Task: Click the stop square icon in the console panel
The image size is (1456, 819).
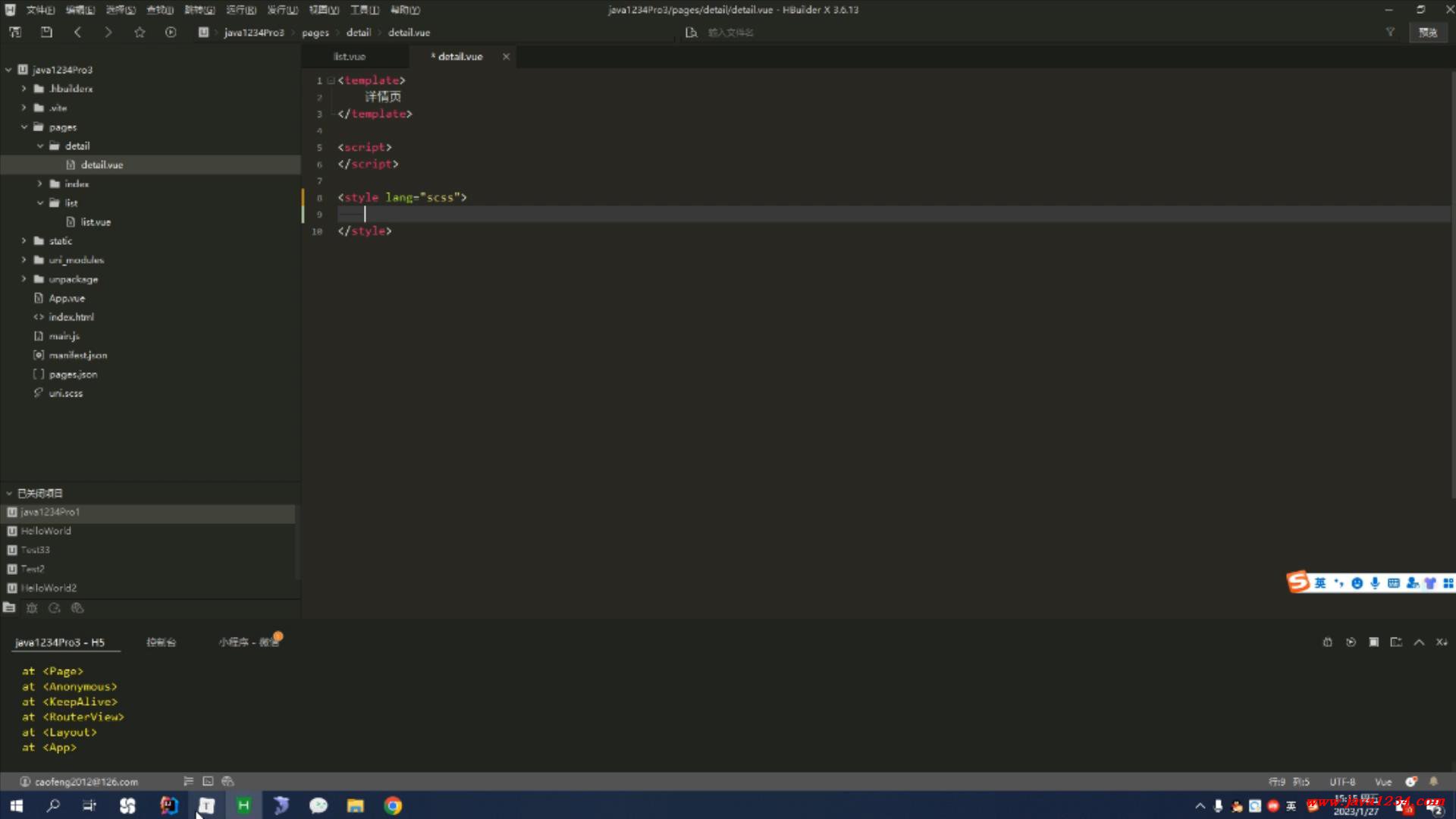Action: (1373, 642)
